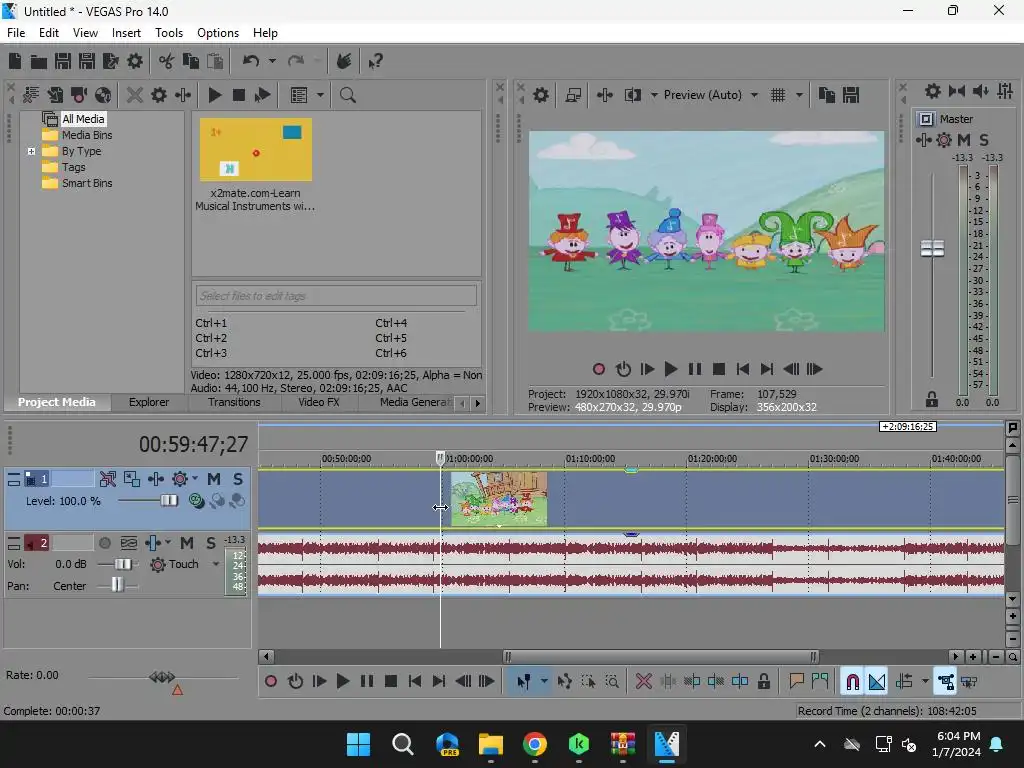The width and height of the screenshot is (1024, 768).
Task: Click the timeline Record button
Action: coord(271,682)
